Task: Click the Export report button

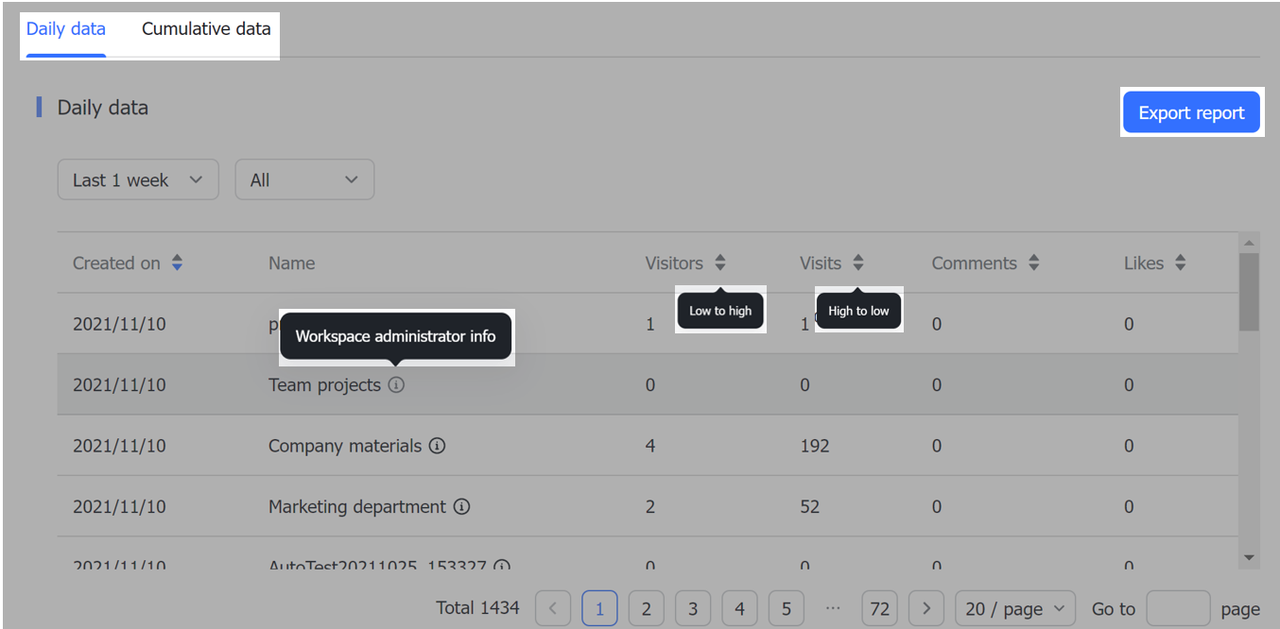Action: [1191, 113]
